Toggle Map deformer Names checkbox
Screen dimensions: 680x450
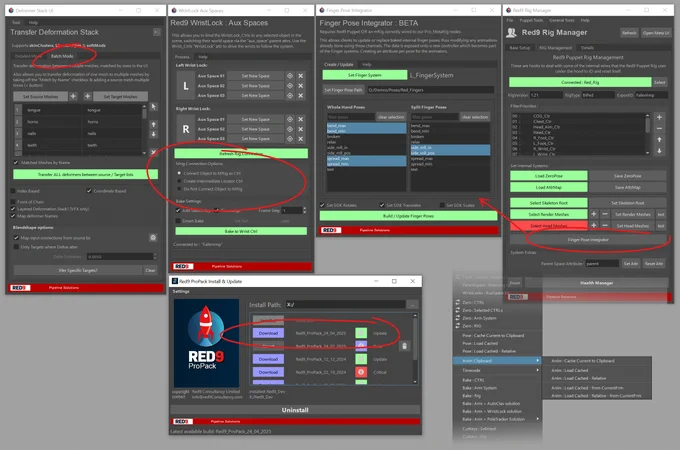point(13,215)
